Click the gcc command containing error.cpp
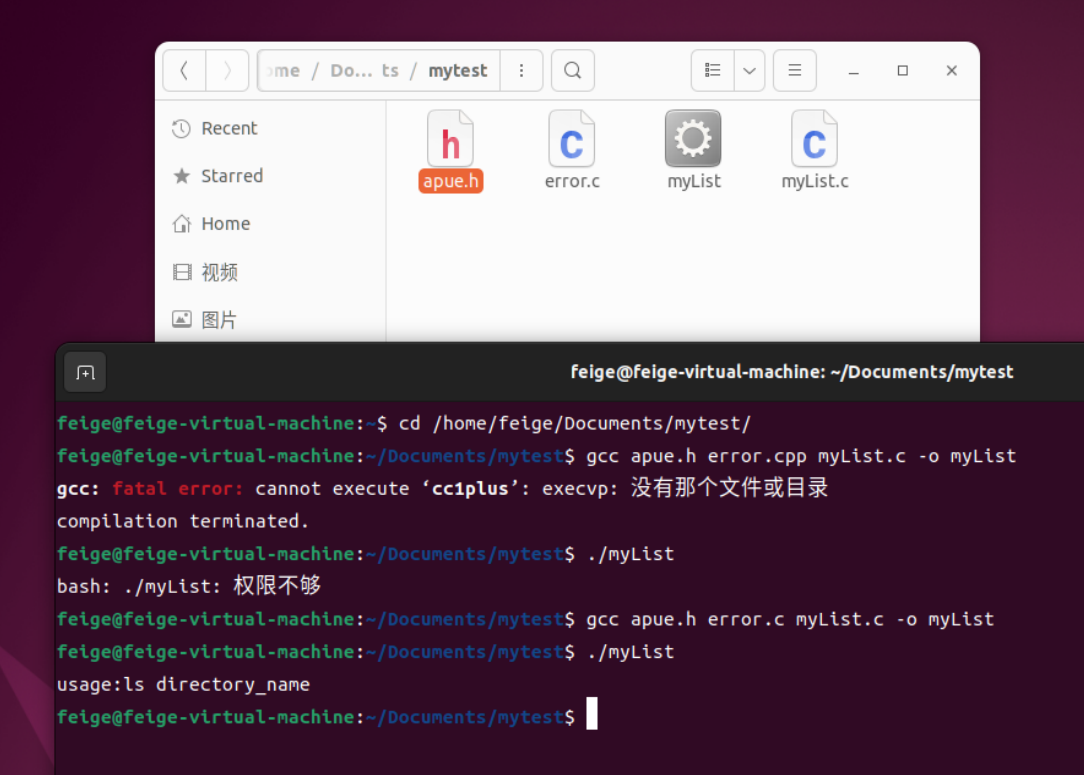The width and height of the screenshot is (1084, 775). click(x=801, y=456)
